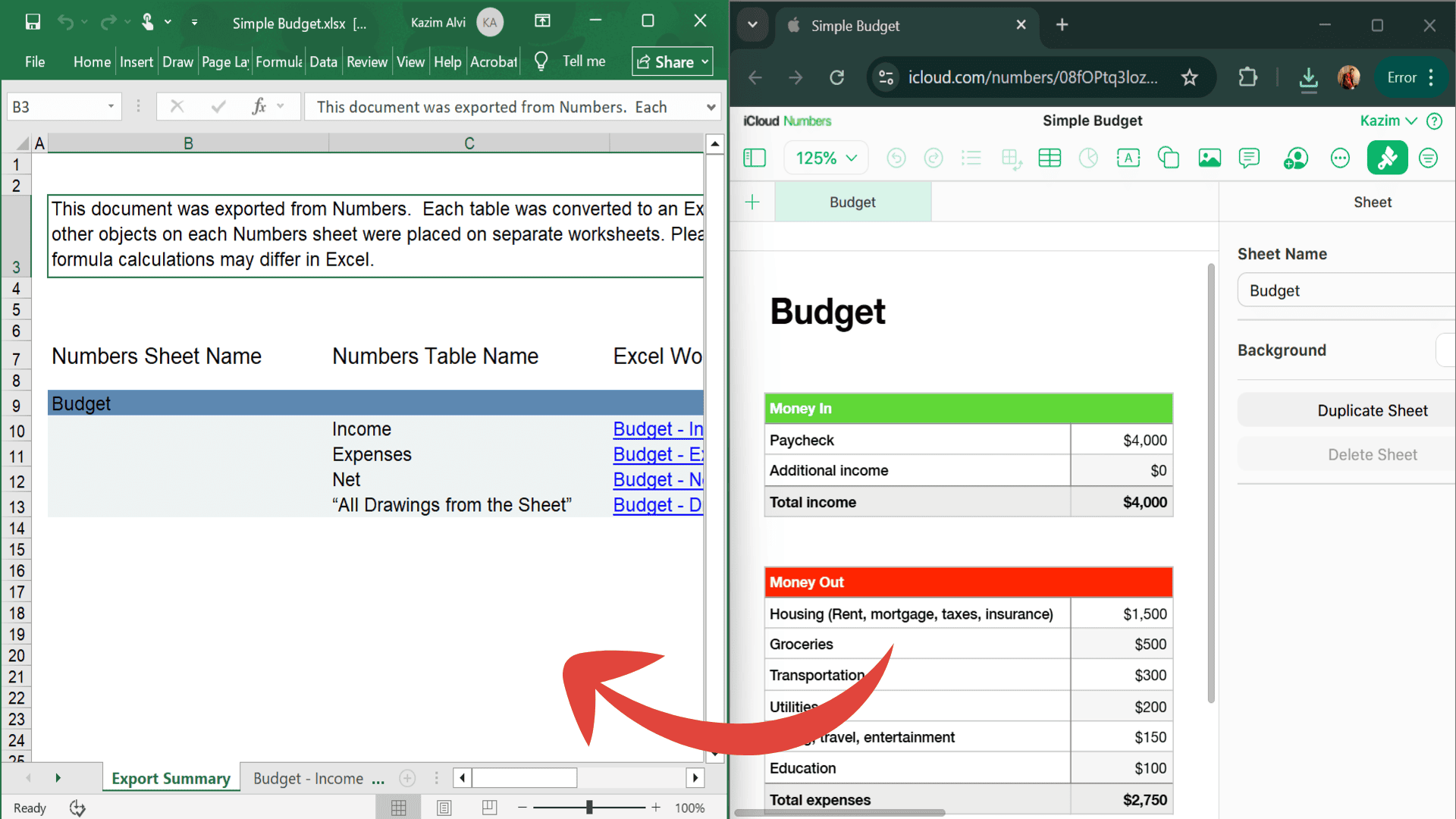Add a comment in Numbers toolbar
1456x819 pixels.
(x=1249, y=158)
